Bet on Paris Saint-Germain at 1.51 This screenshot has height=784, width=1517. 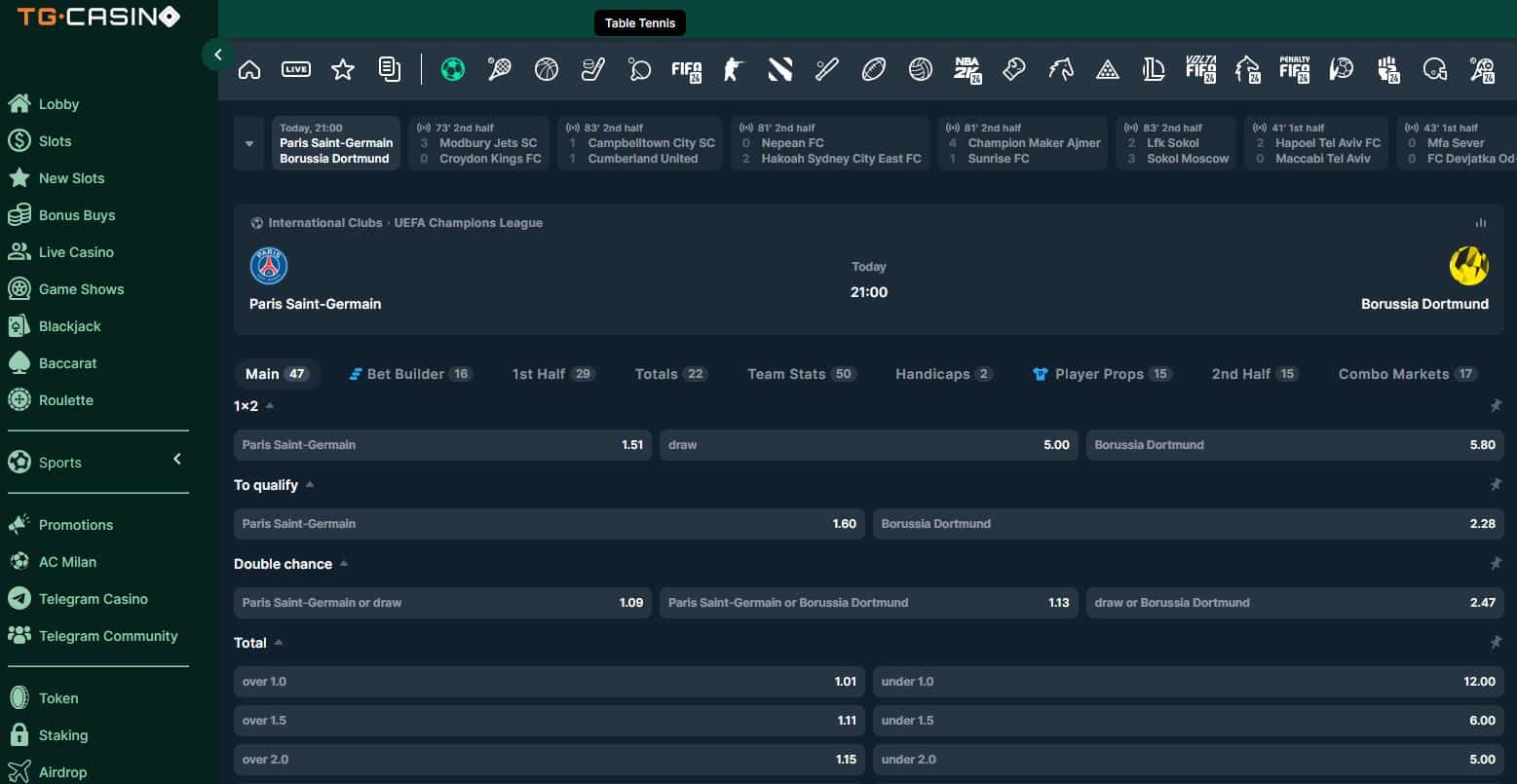click(442, 445)
